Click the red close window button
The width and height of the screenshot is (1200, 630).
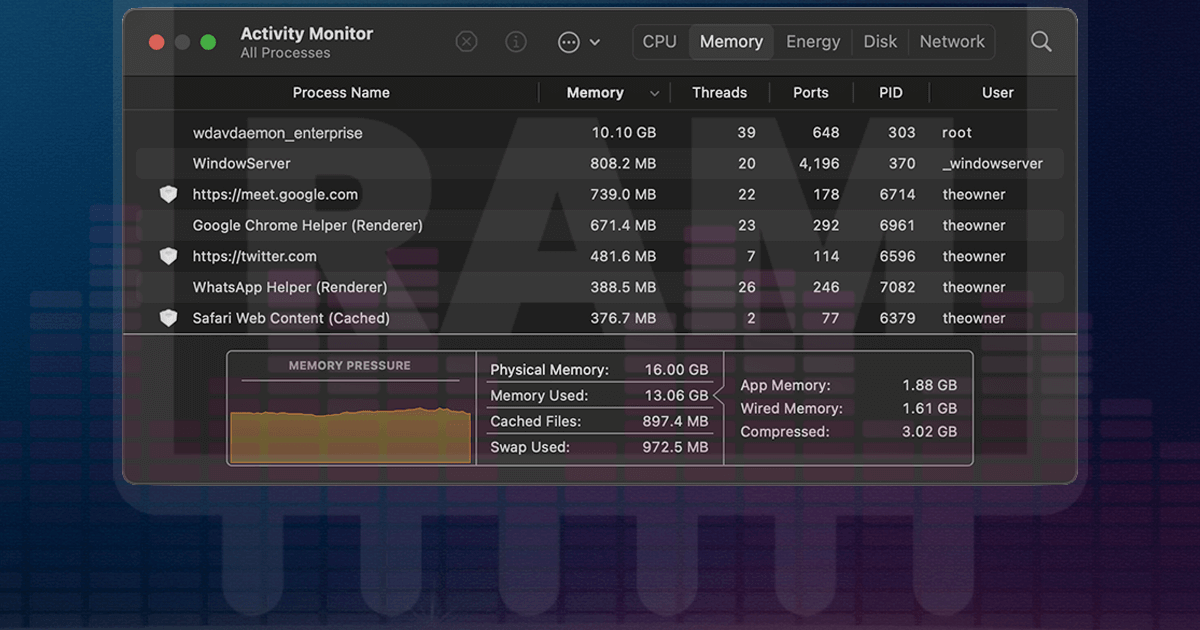click(x=156, y=42)
